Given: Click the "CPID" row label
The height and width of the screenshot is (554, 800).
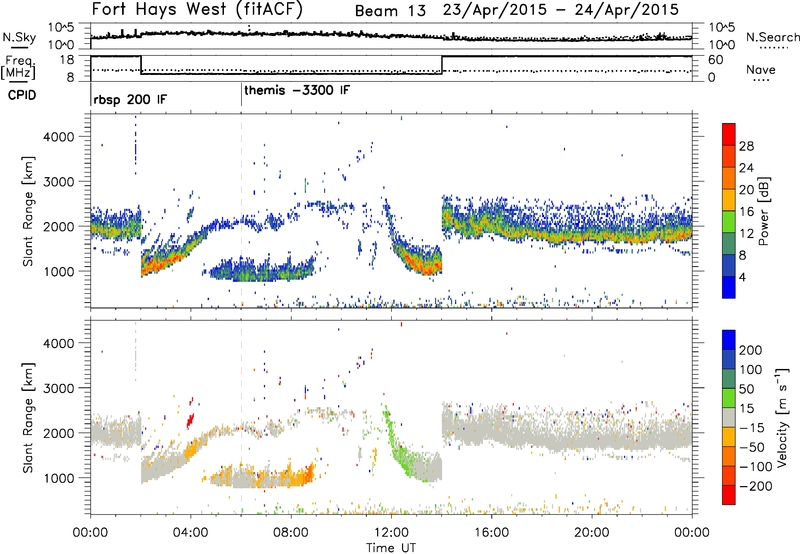Looking at the screenshot, I should point(22,95).
